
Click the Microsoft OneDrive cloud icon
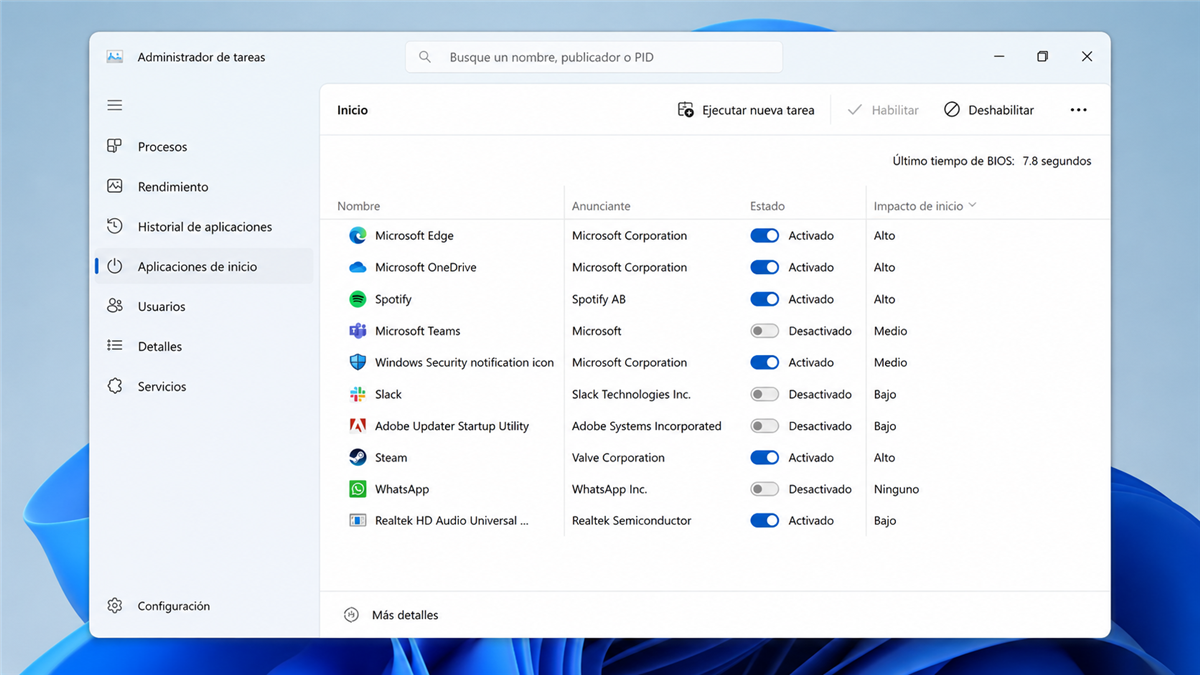point(357,268)
